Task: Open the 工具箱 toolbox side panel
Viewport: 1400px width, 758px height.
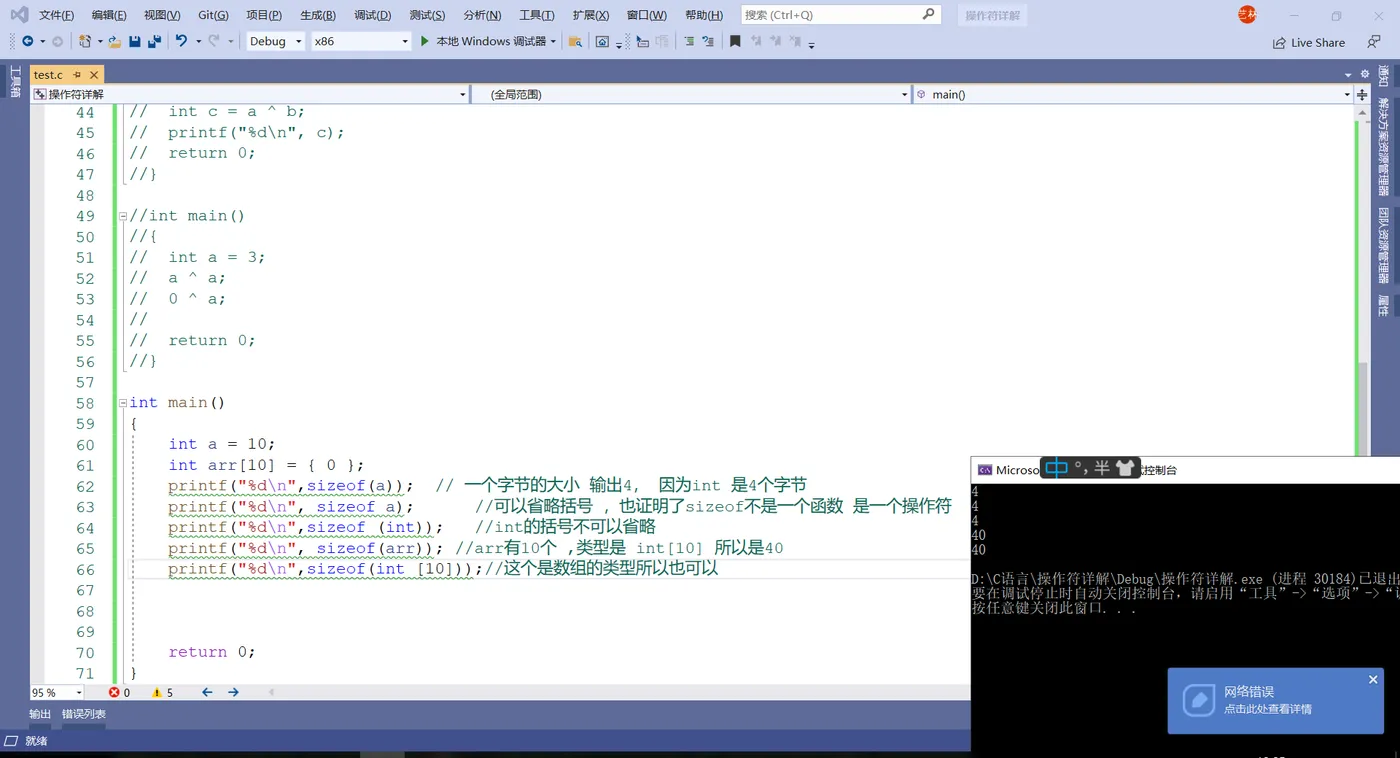Action: (15, 80)
